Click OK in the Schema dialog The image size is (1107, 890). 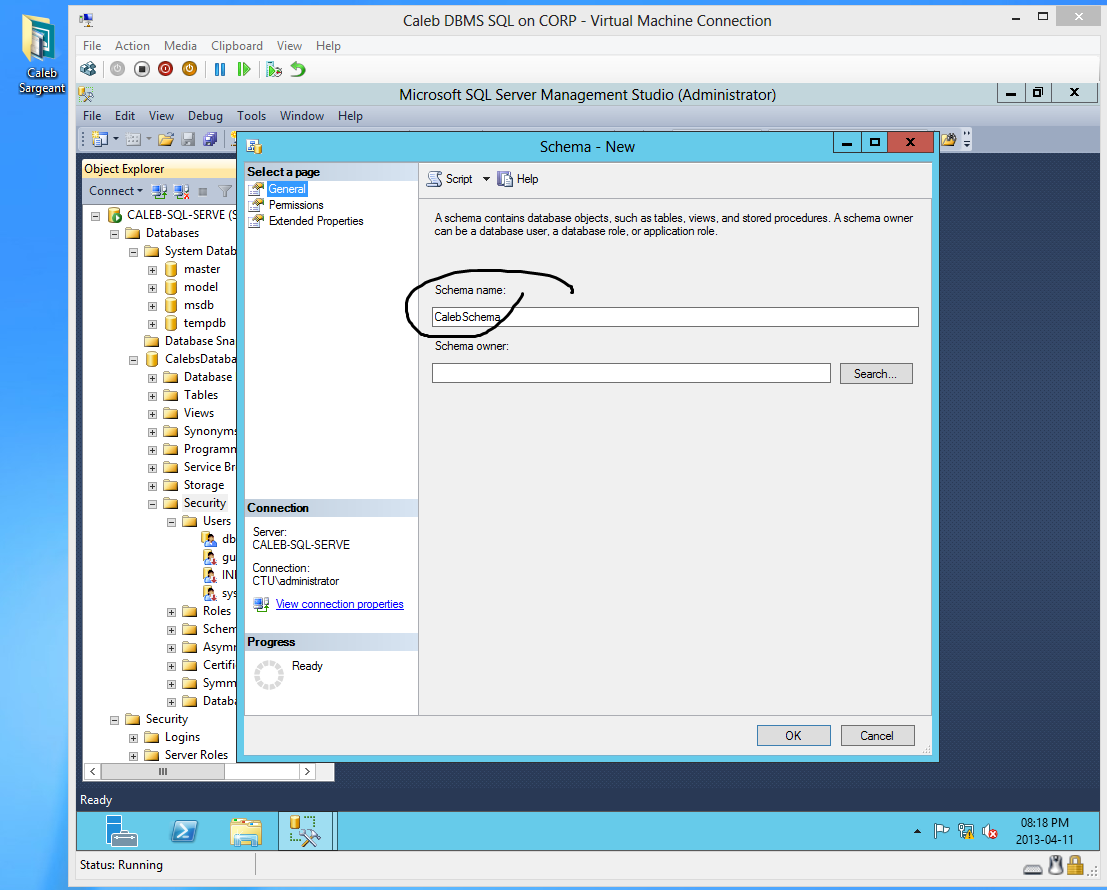click(x=794, y=735)
